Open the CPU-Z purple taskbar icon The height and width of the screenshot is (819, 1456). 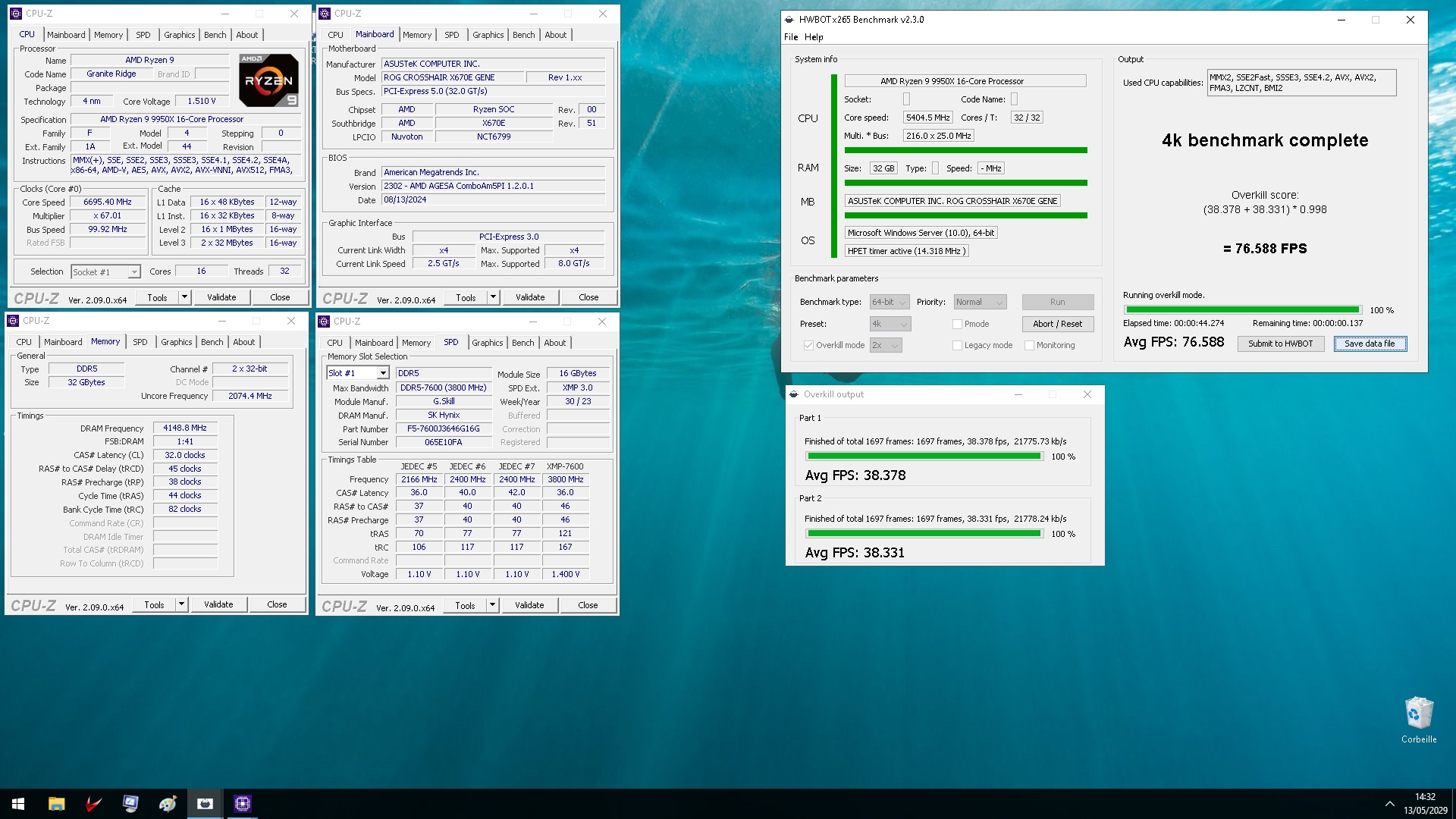coord(242,804)
